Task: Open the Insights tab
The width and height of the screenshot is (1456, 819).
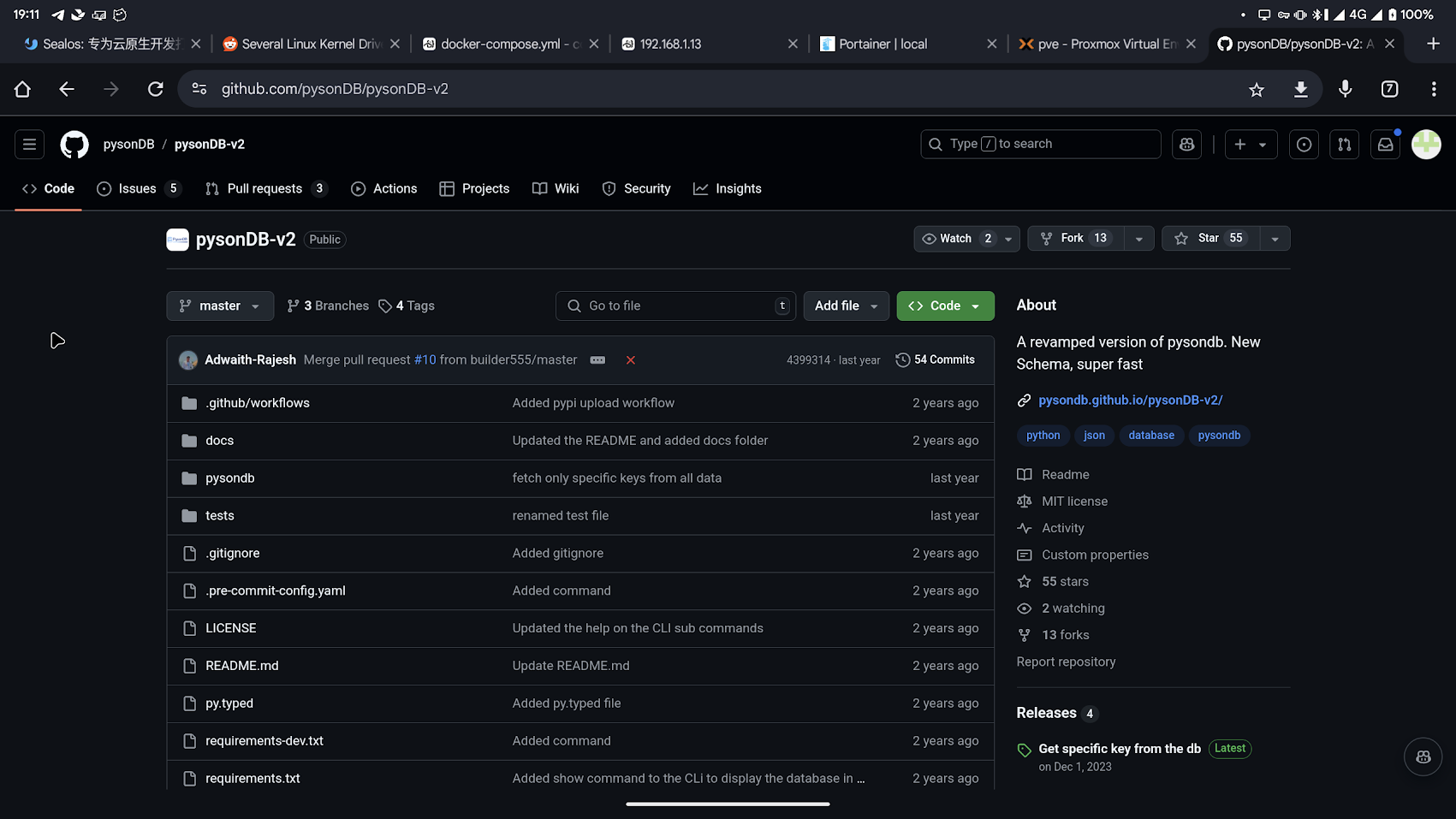Action: (727, 188)
